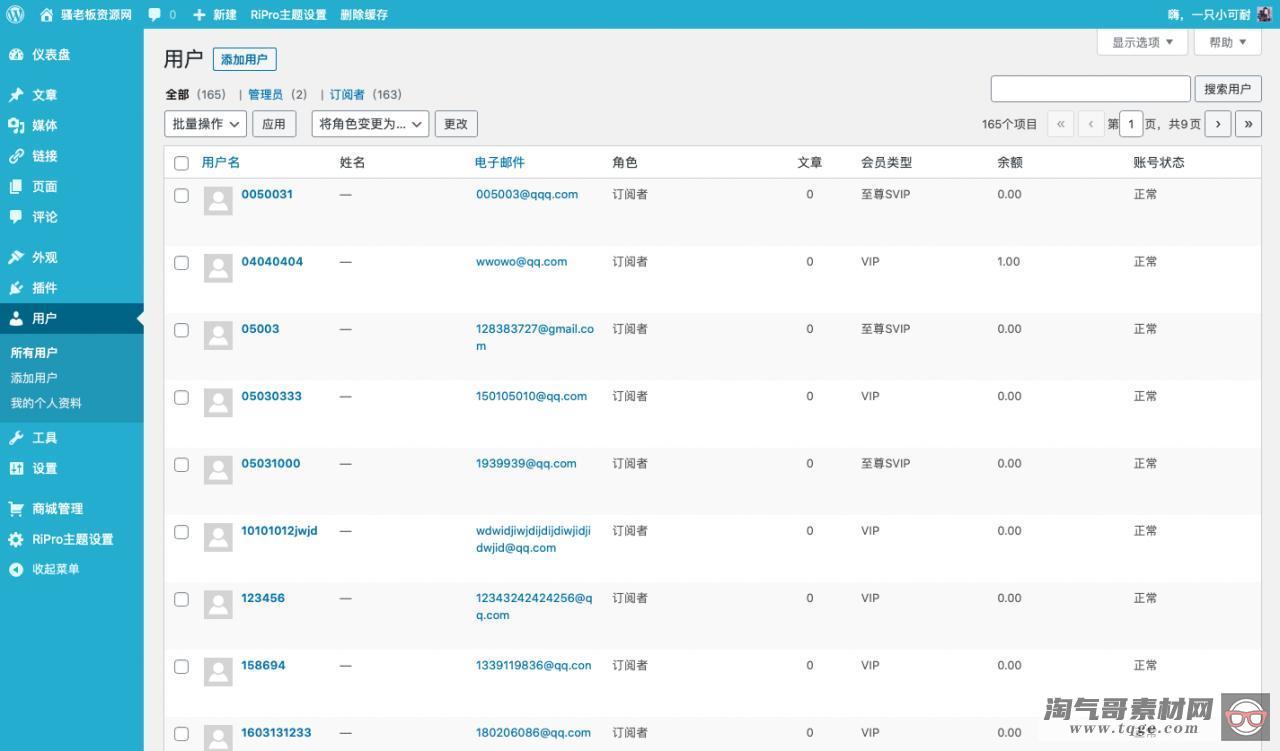The width and height of the screenshot is (1280, 751).
Task: Click balance 1.00 for user 04040404
Action: [1008, 261]
